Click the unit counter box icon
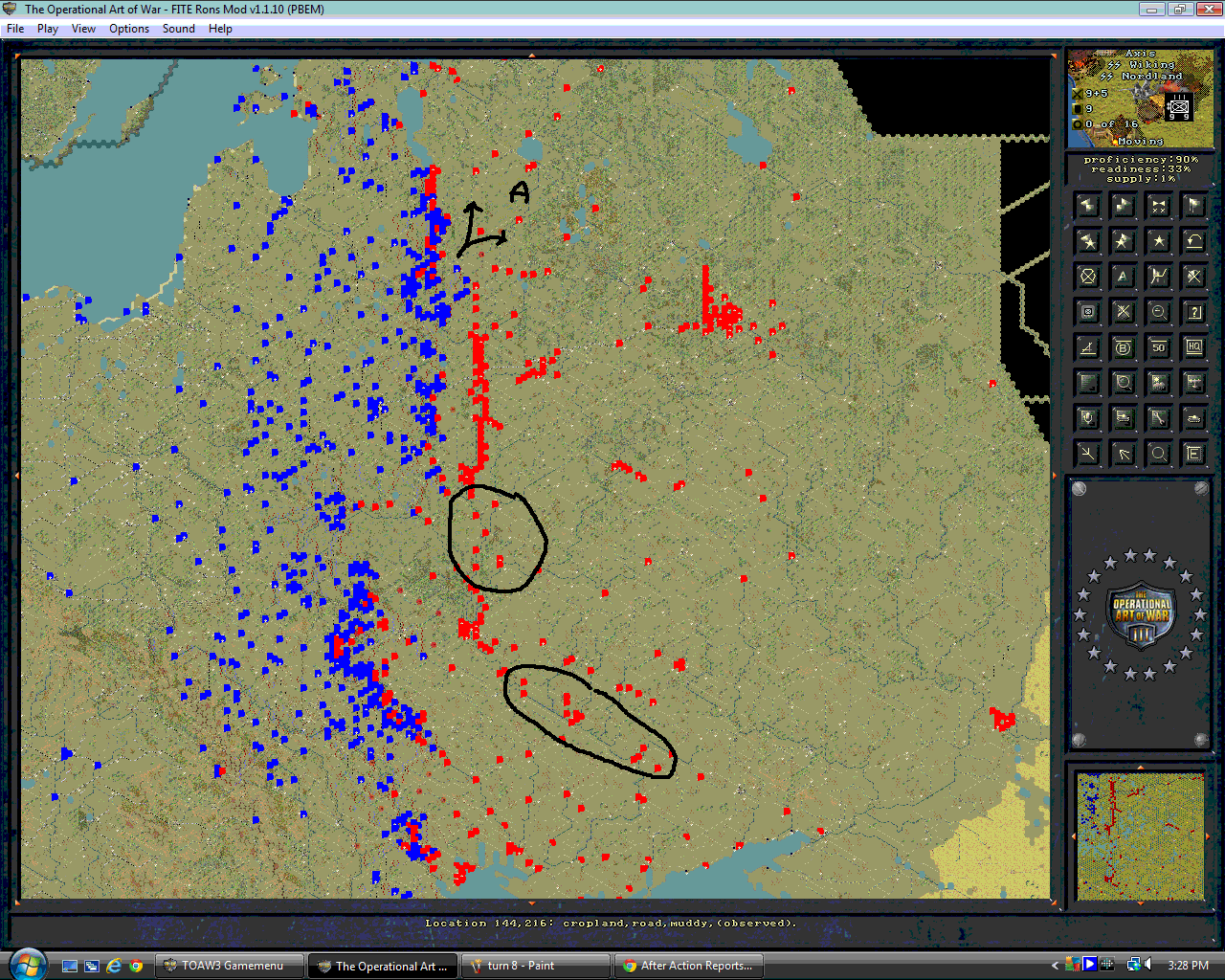 point(1088,312)
